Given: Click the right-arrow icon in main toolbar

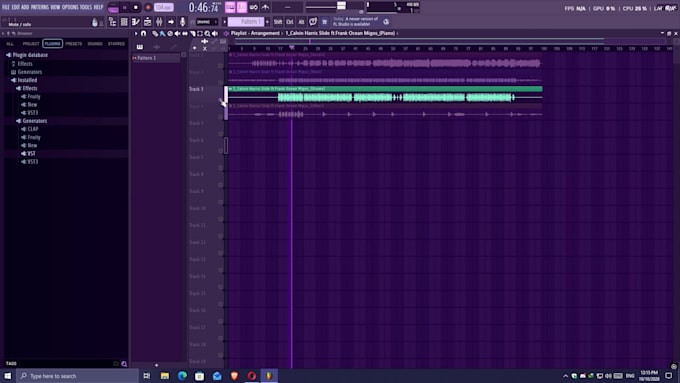Looking at the screenshot, I should [x=171, y=22].
